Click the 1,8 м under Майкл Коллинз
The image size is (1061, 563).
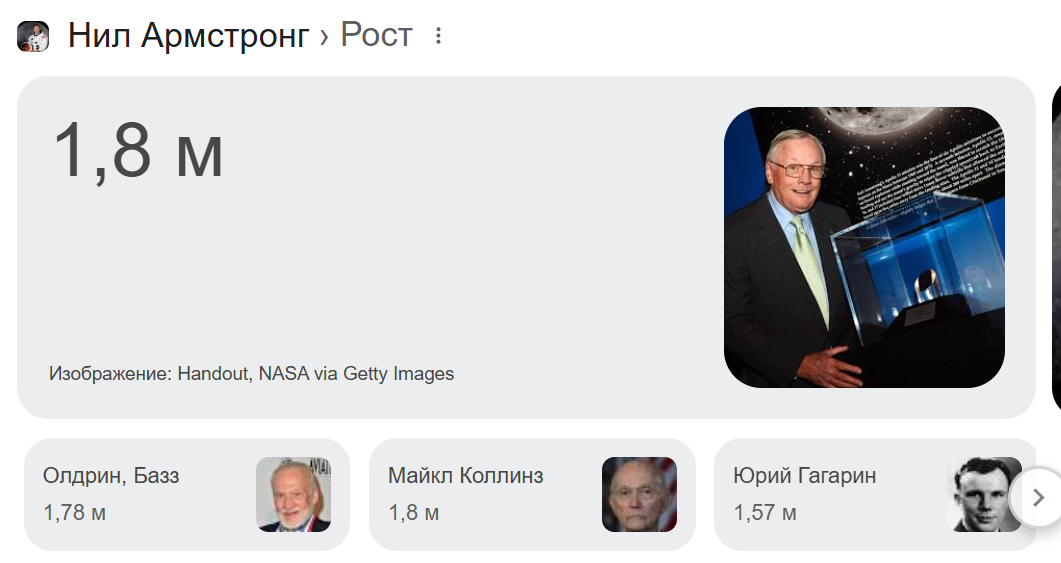click(x=413, y=513)
